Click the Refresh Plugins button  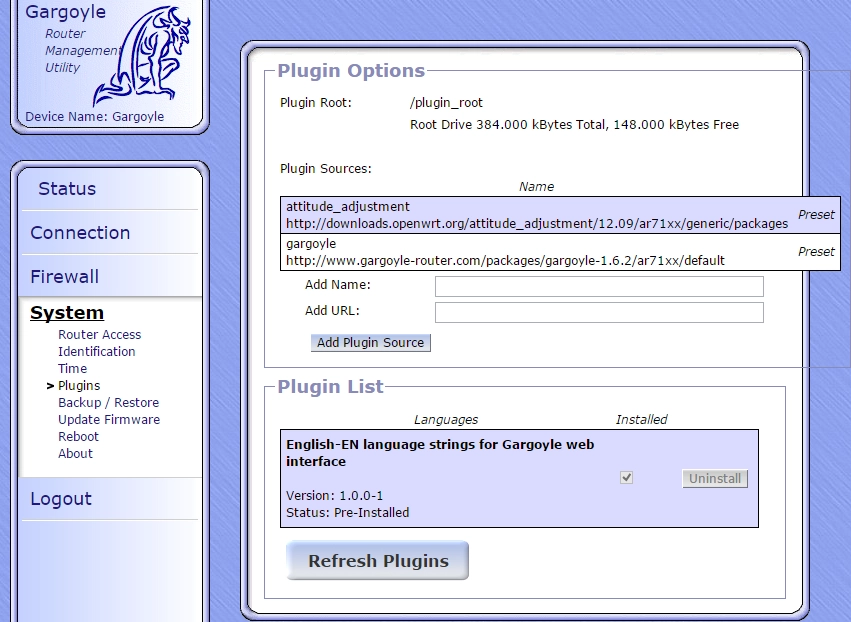point(378,561)
